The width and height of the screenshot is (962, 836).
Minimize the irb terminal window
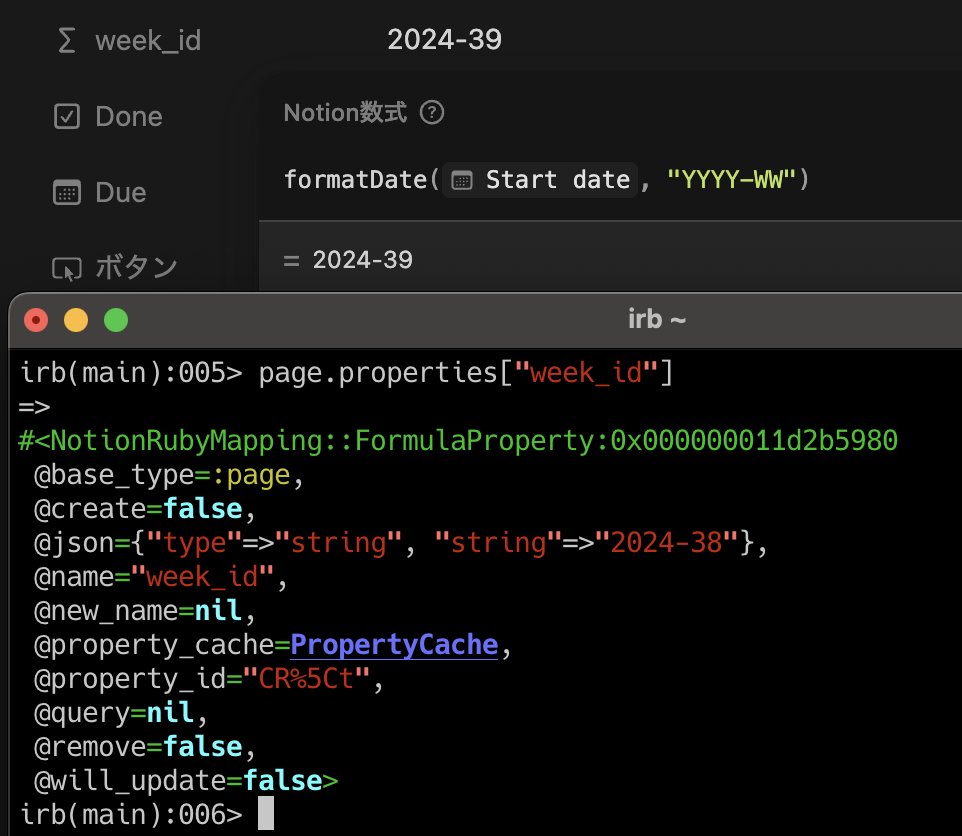tap(76, 320)
